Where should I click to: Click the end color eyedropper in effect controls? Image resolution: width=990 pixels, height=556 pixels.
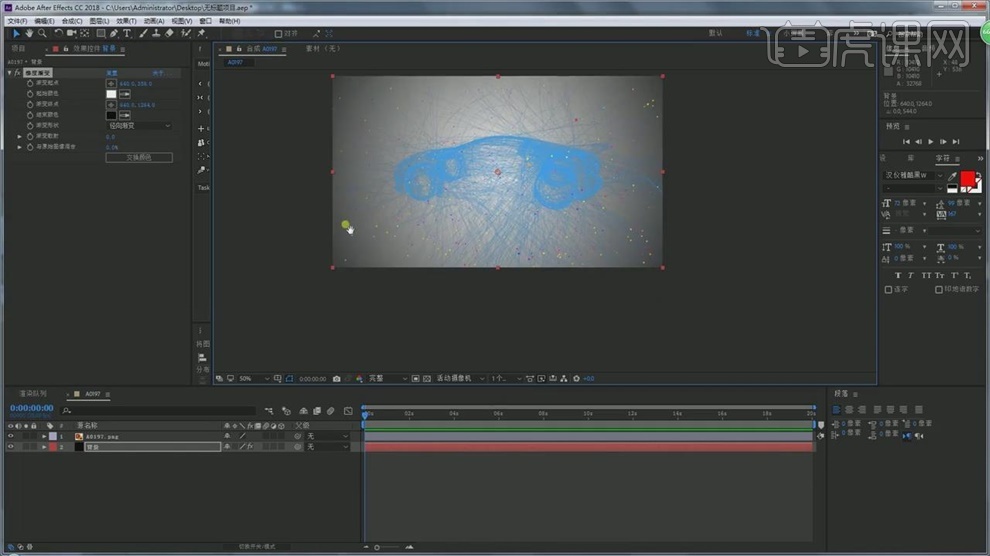click(x=124, y=115)
